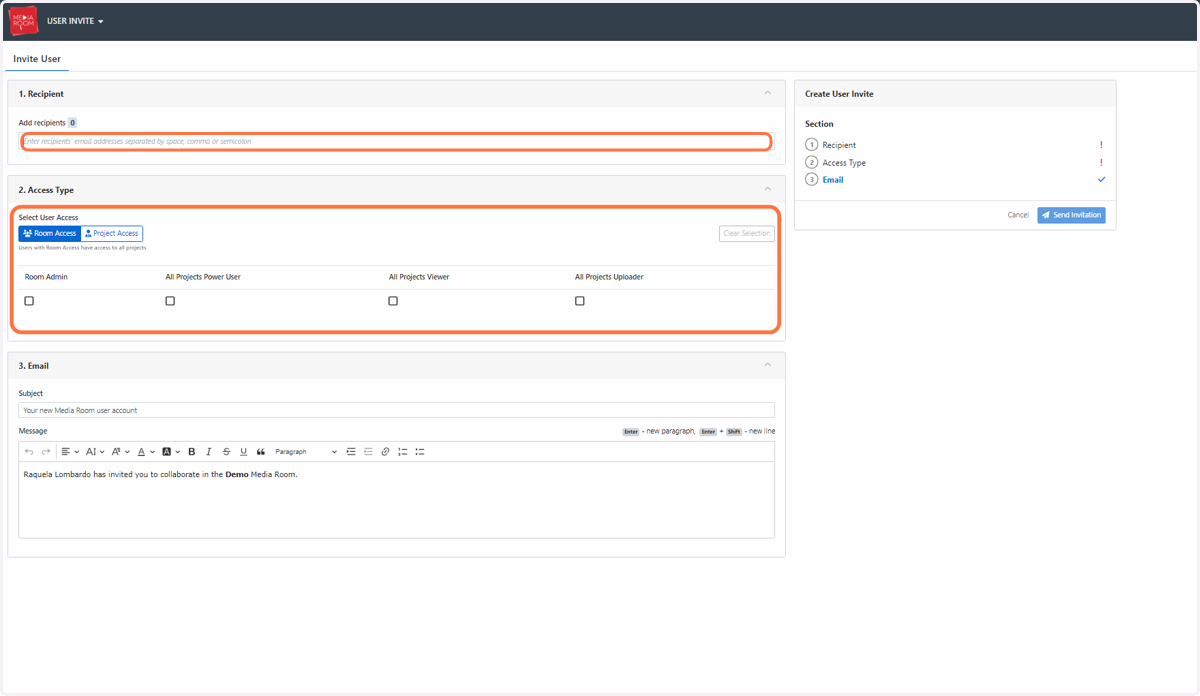Check the All Projects Viewer checkbox
This screenshot has width=1200, height=696.
(x=393, y=301)
